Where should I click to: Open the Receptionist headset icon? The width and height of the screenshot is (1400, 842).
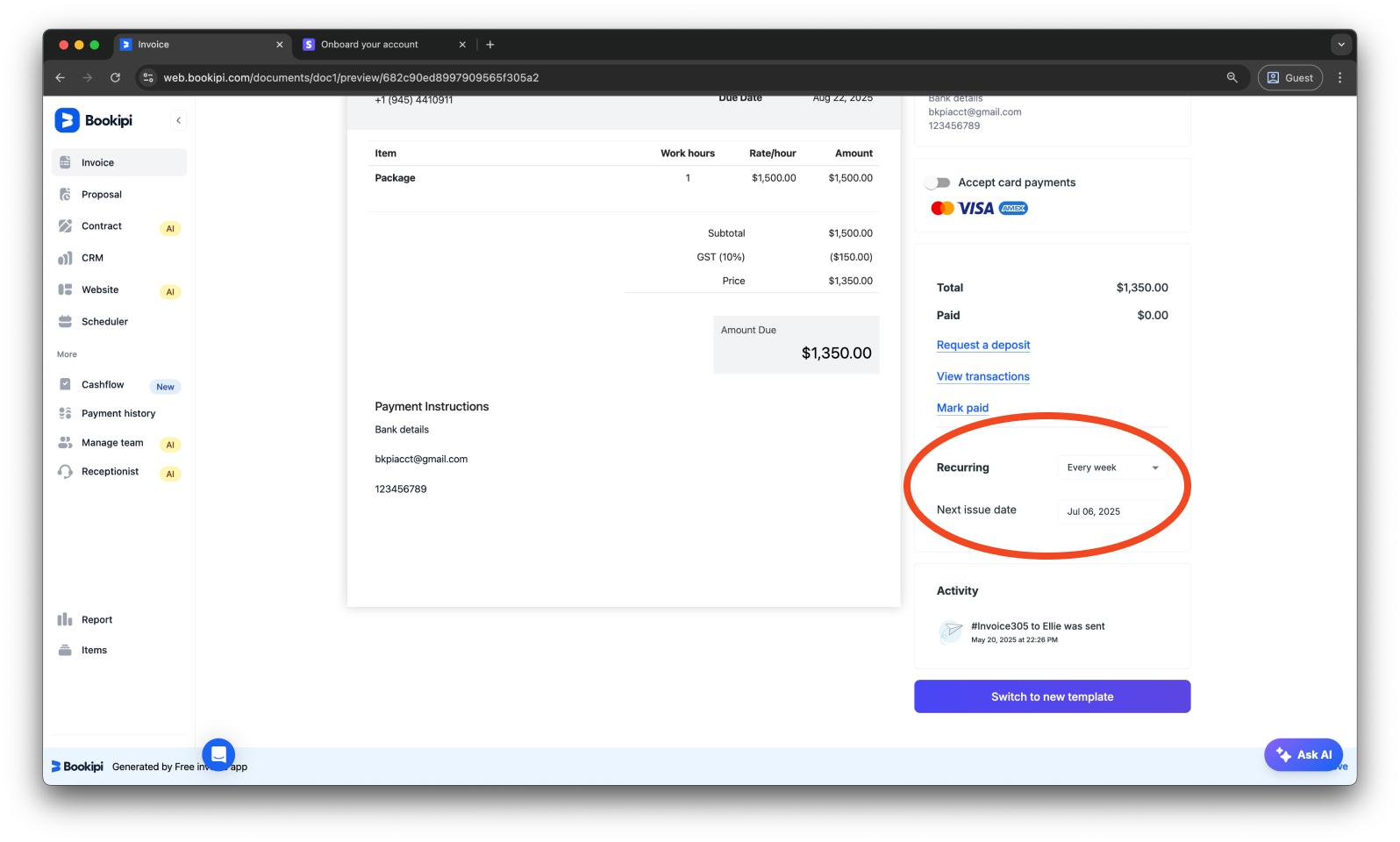tap(65, 471)
